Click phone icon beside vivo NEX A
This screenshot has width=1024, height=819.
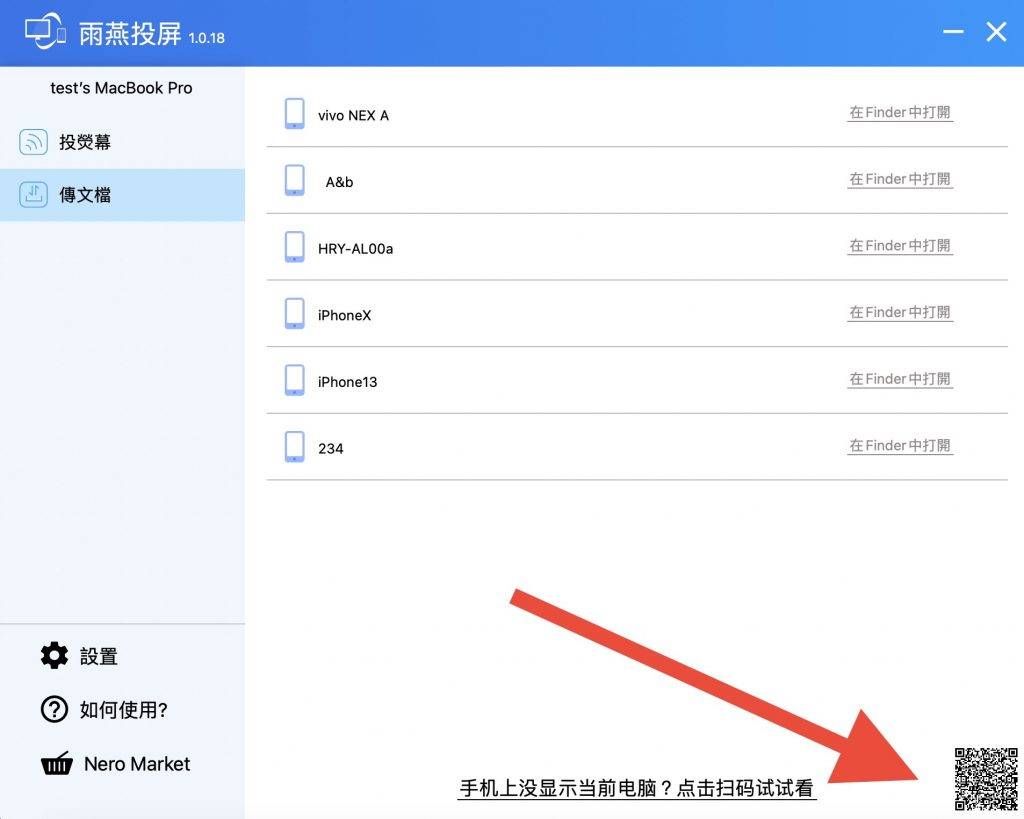point(295,114)
